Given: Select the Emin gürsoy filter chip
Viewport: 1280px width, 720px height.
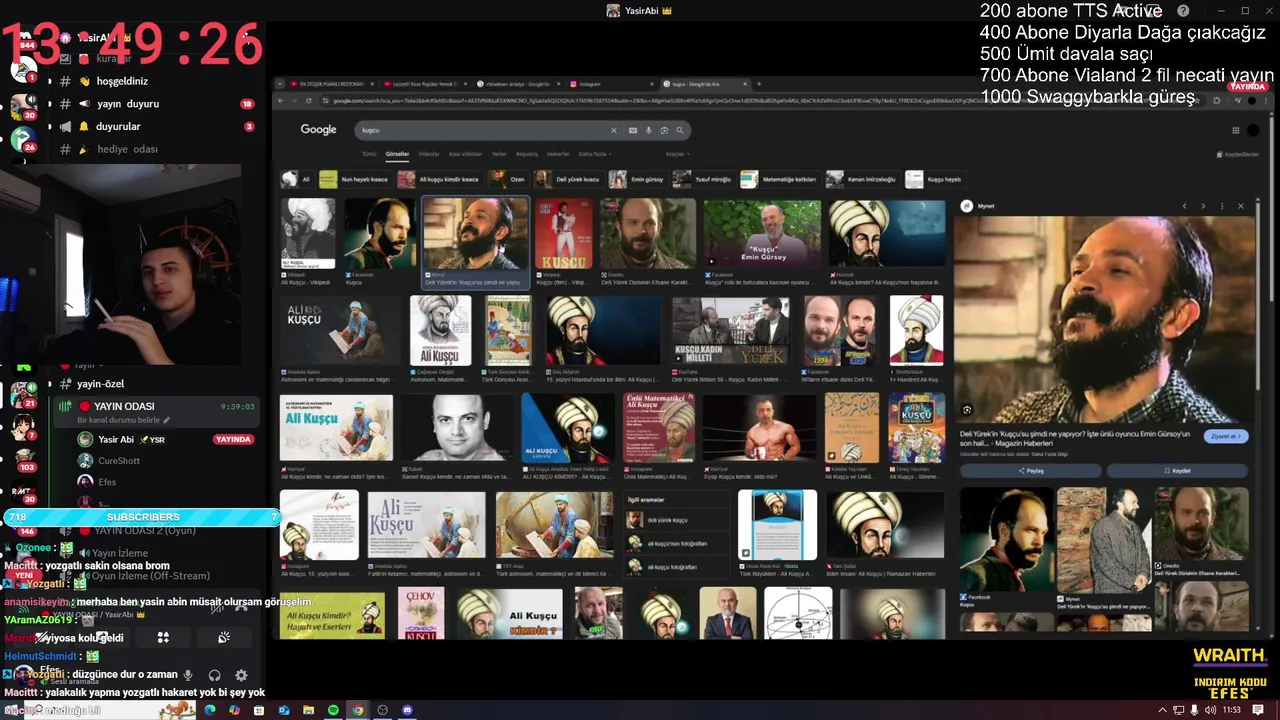Looking at the screenshot, I should click(x=637, y=179).
